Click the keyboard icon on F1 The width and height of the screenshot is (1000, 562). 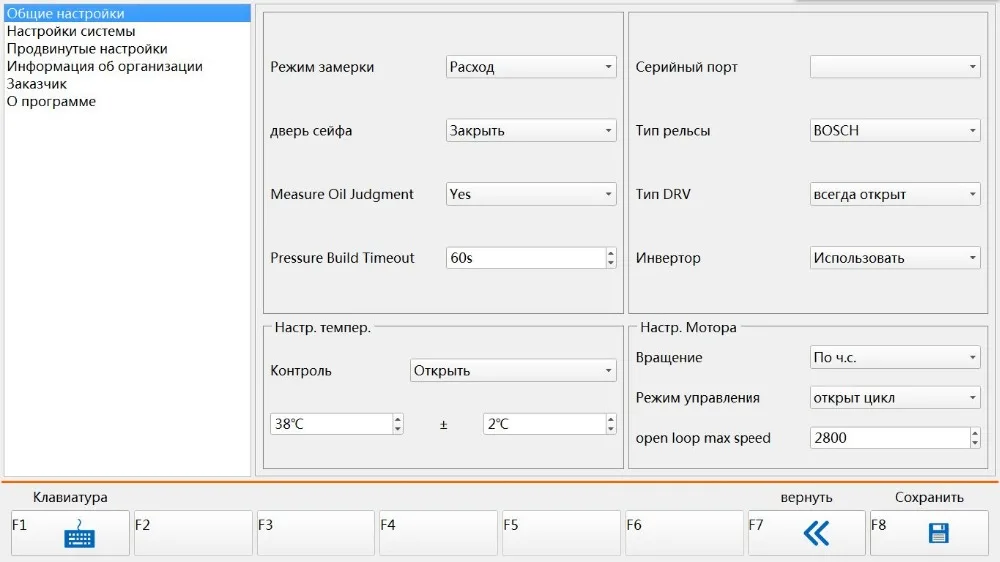point(79,534)
